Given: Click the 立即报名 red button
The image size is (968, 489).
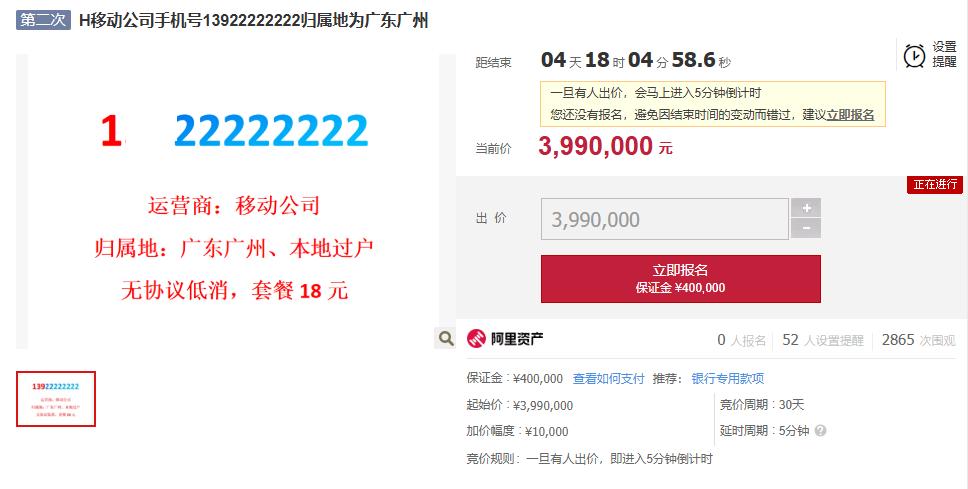Looking at the screenshot, I should click(x=681, y=279).
